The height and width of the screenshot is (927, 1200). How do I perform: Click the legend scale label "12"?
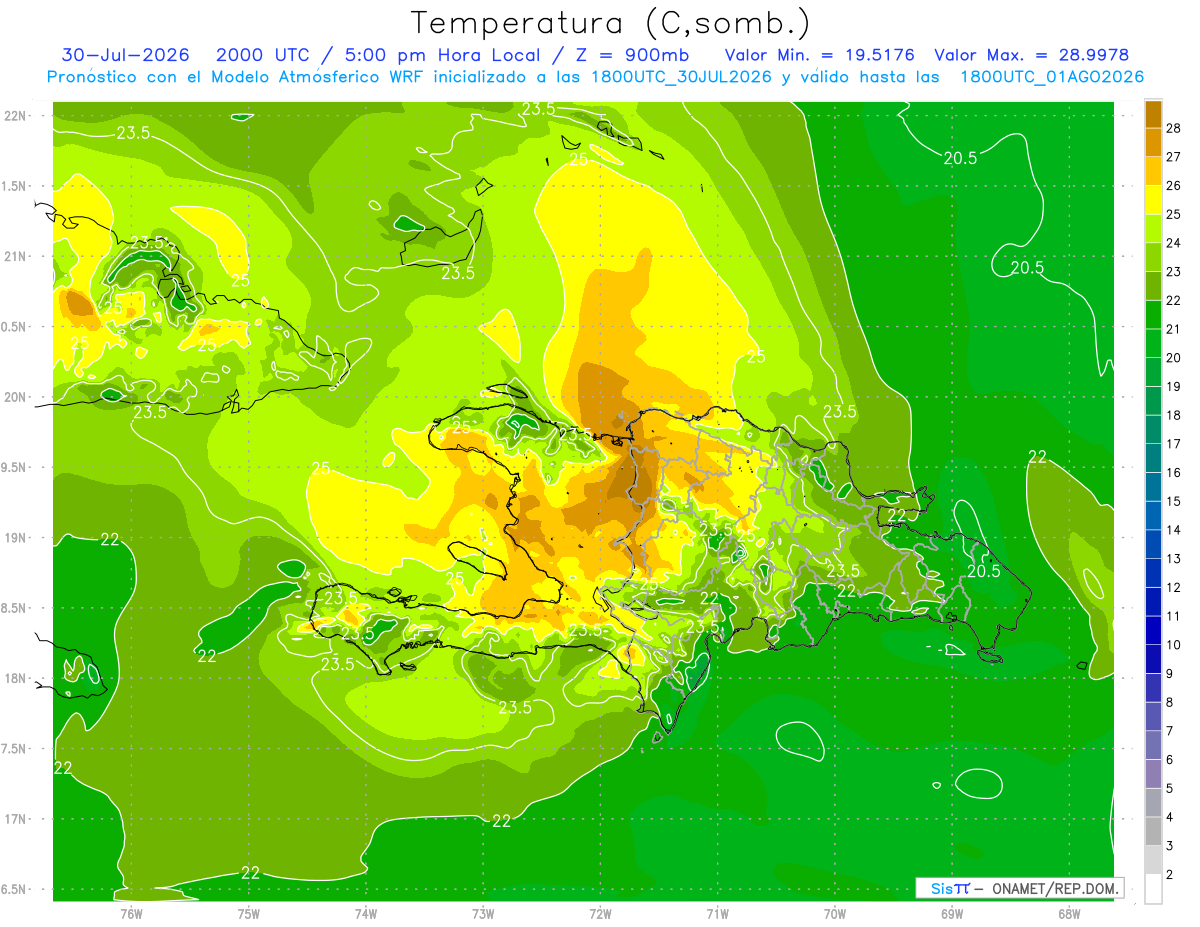click(x=1174, y=587)
